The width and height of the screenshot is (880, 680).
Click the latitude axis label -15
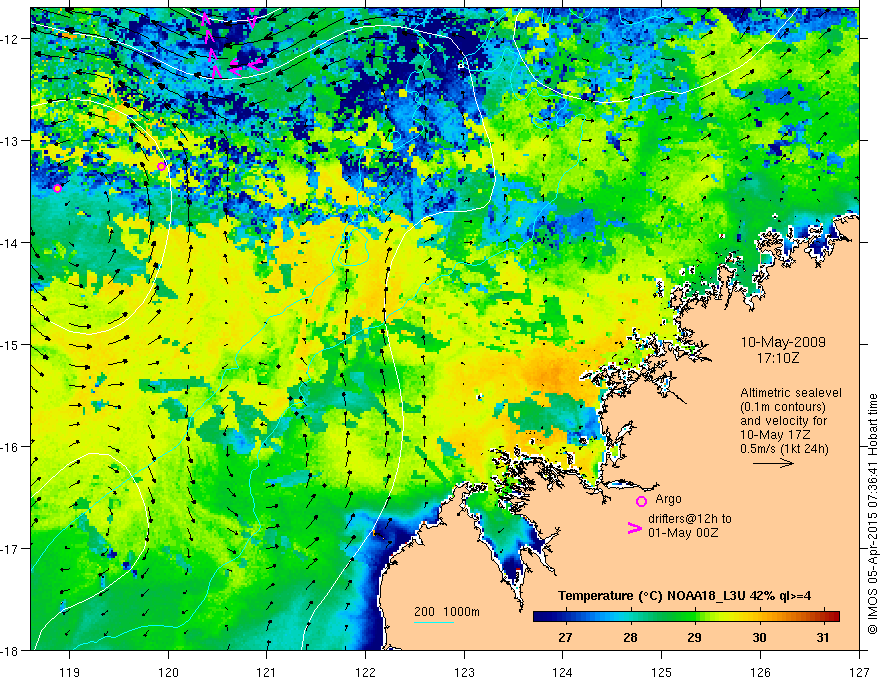tap(10, 344)
